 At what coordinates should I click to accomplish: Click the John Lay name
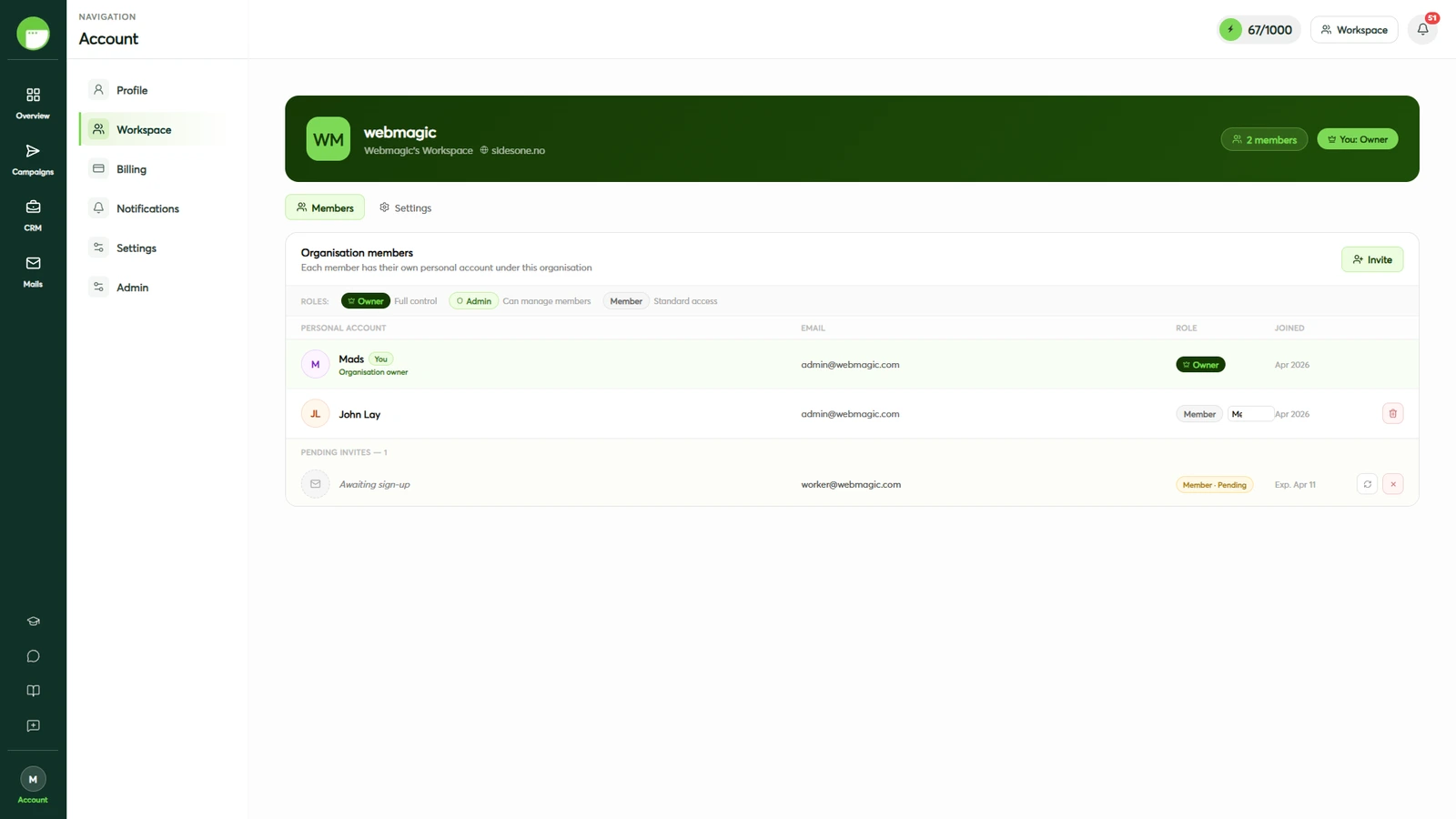[x=359, y=414]
